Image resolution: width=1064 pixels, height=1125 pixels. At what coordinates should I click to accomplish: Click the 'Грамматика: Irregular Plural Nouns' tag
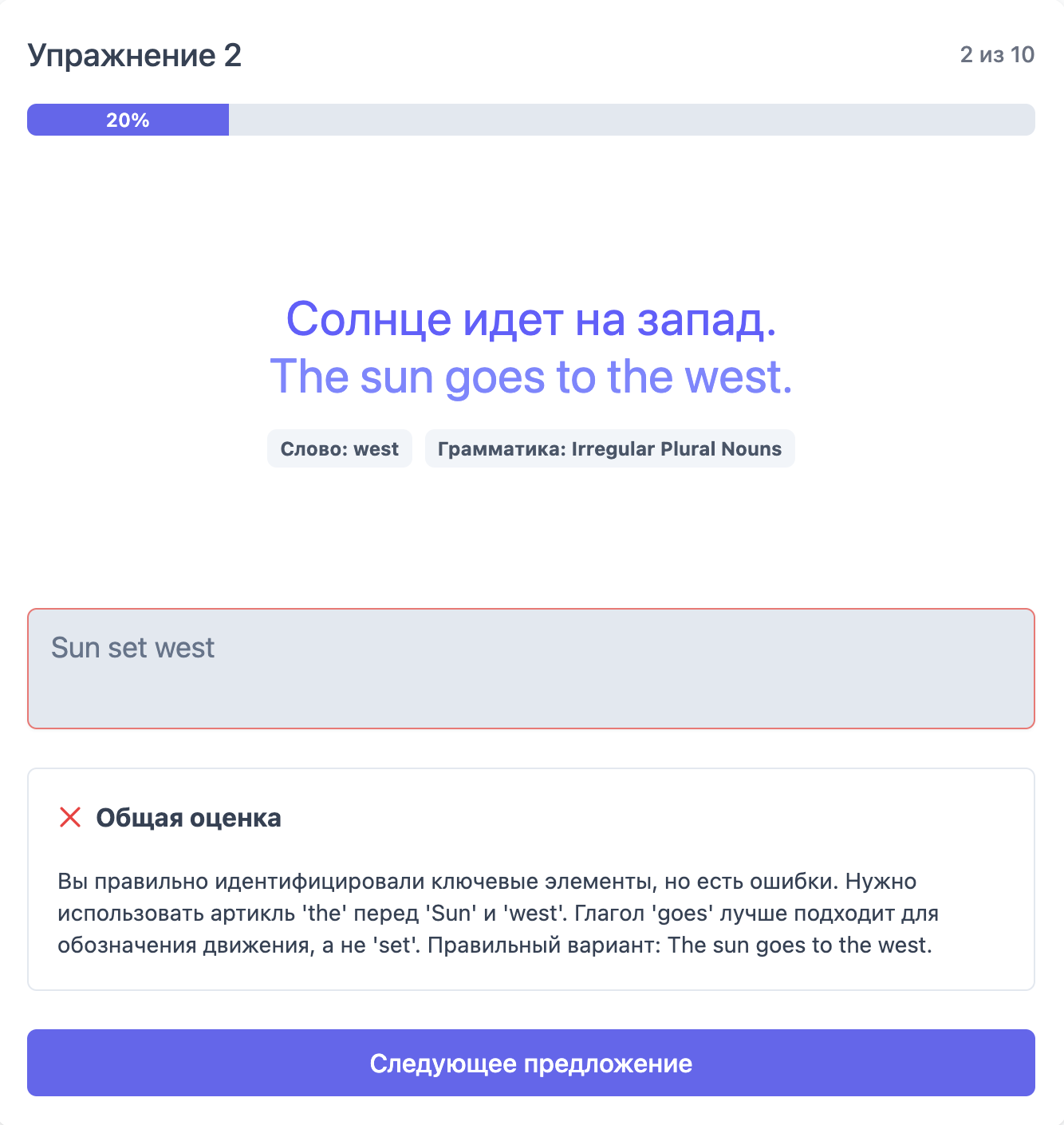pyautogui.click(x=609, y=448)
